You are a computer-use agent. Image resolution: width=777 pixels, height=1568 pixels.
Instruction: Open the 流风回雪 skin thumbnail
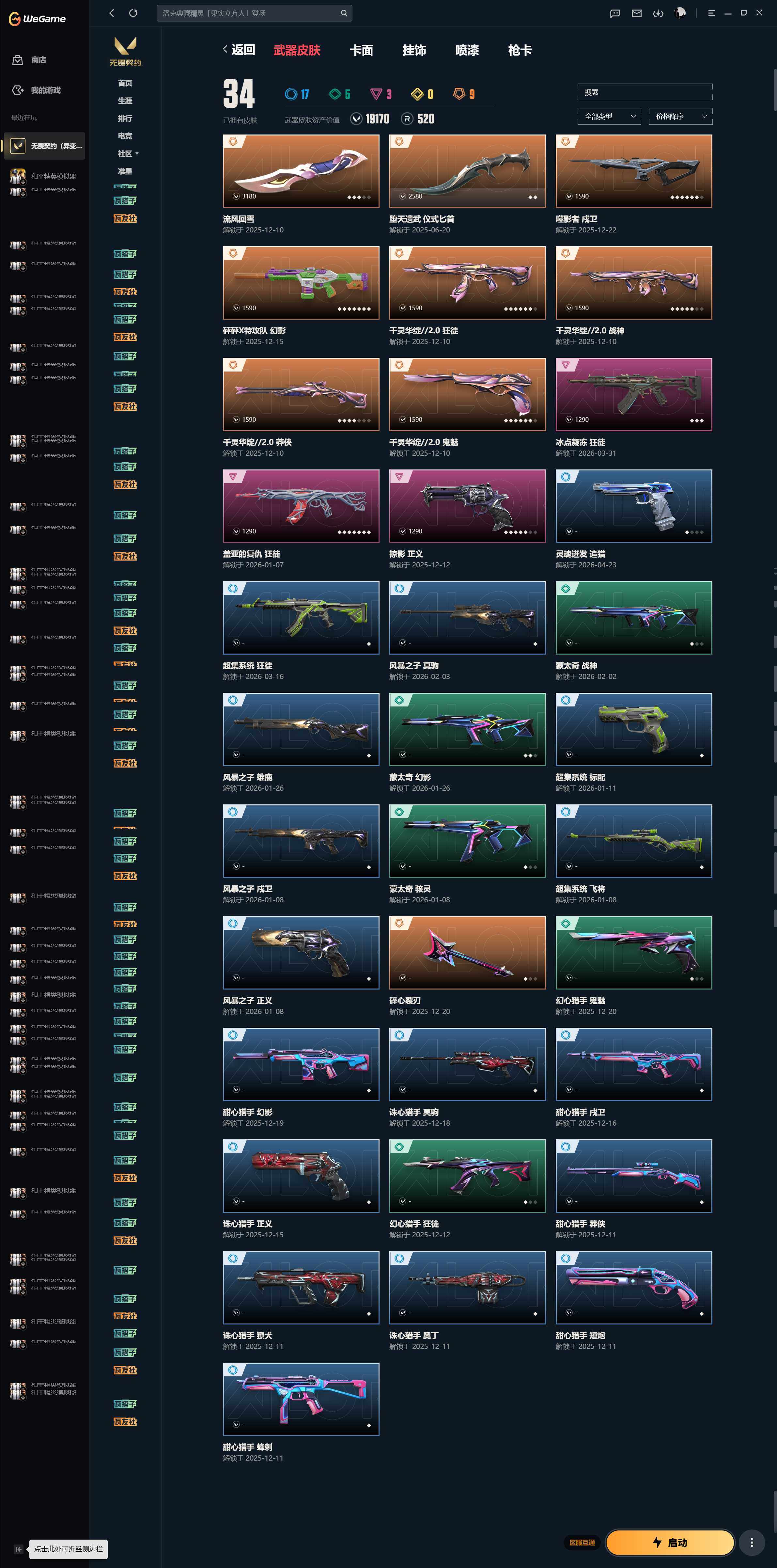click(301, 171)
